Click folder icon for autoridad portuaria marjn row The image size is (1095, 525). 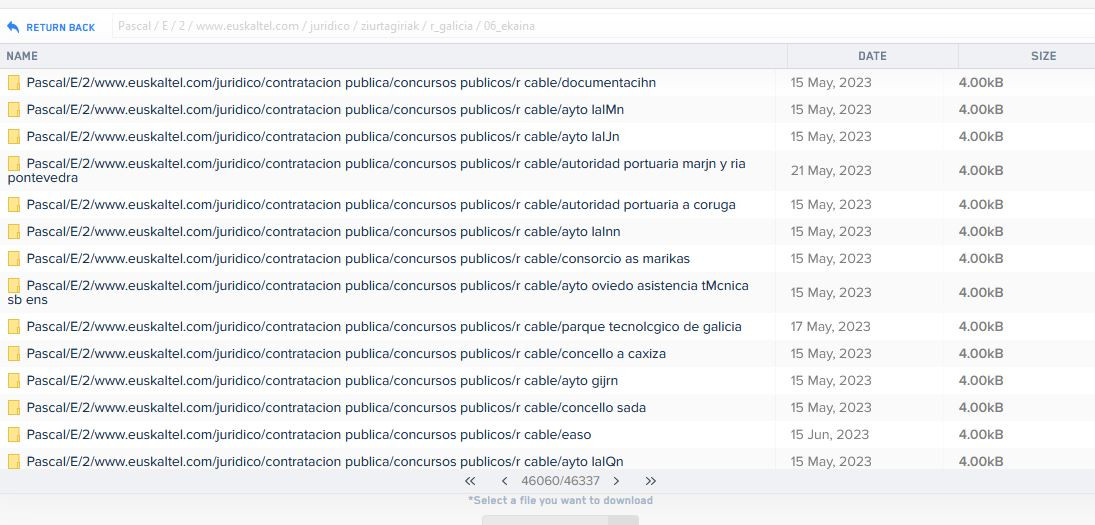[x=14, y=164]
